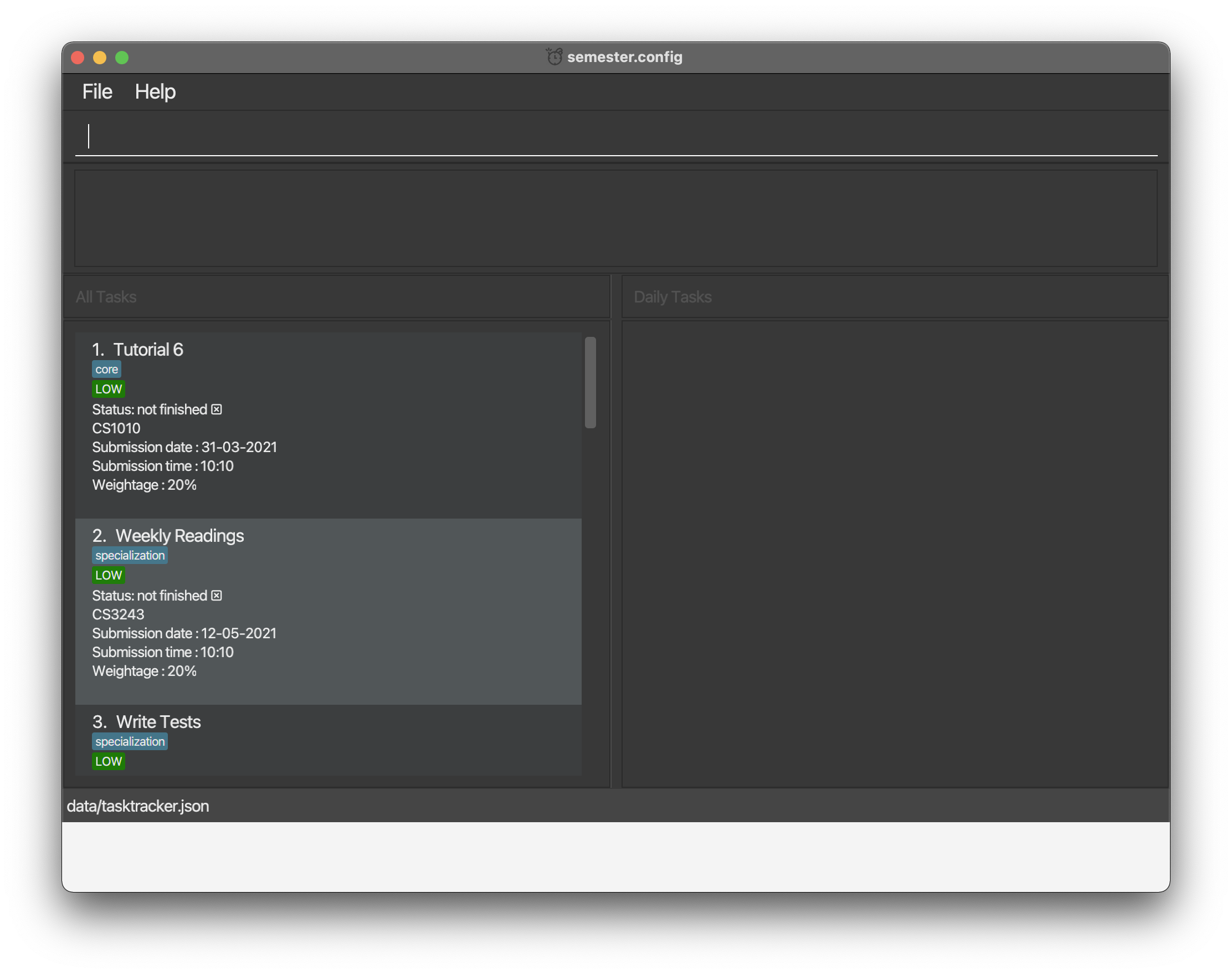1232x974 pixels.
Task: Click the All Tasks panel header
Action: [x=106, y=297]
